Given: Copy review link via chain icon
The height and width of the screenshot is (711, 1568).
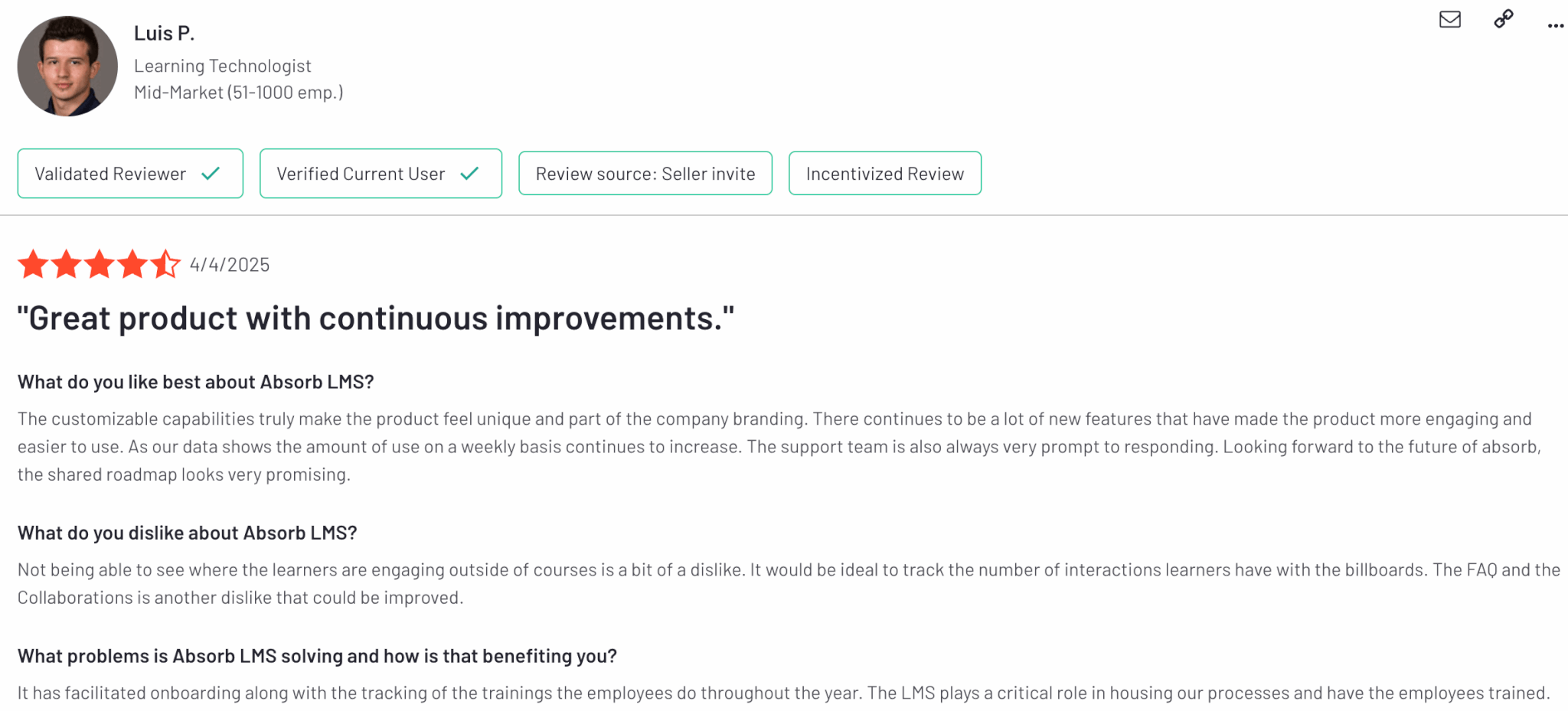Looking at the screenshot, I should [x=1503, y=20].
